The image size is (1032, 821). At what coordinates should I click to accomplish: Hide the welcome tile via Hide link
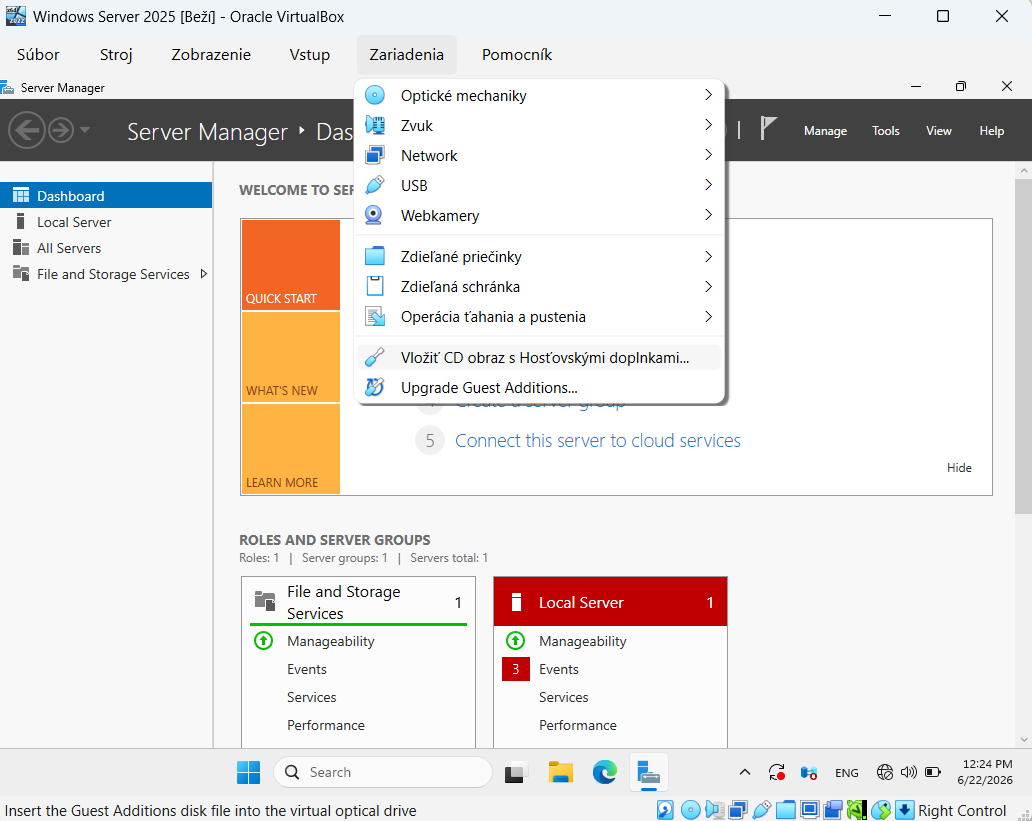959,467
